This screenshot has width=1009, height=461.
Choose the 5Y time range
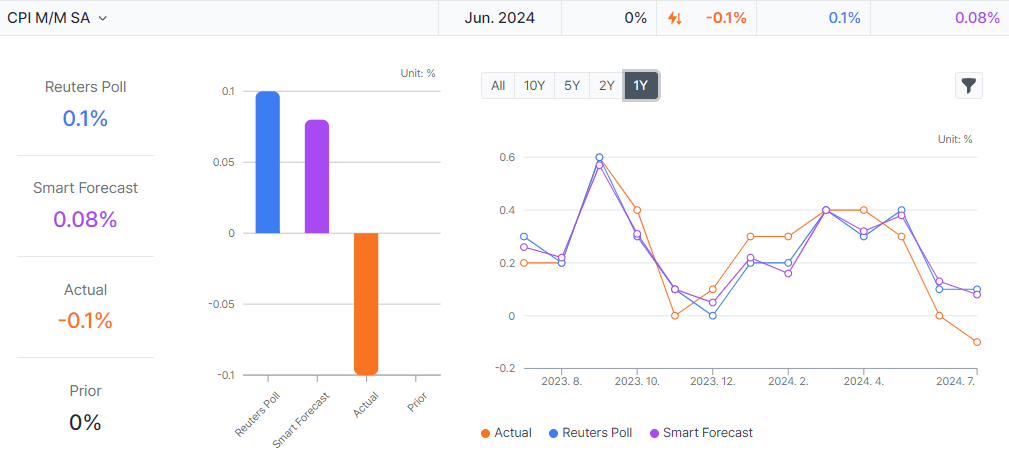coord(572,86)
